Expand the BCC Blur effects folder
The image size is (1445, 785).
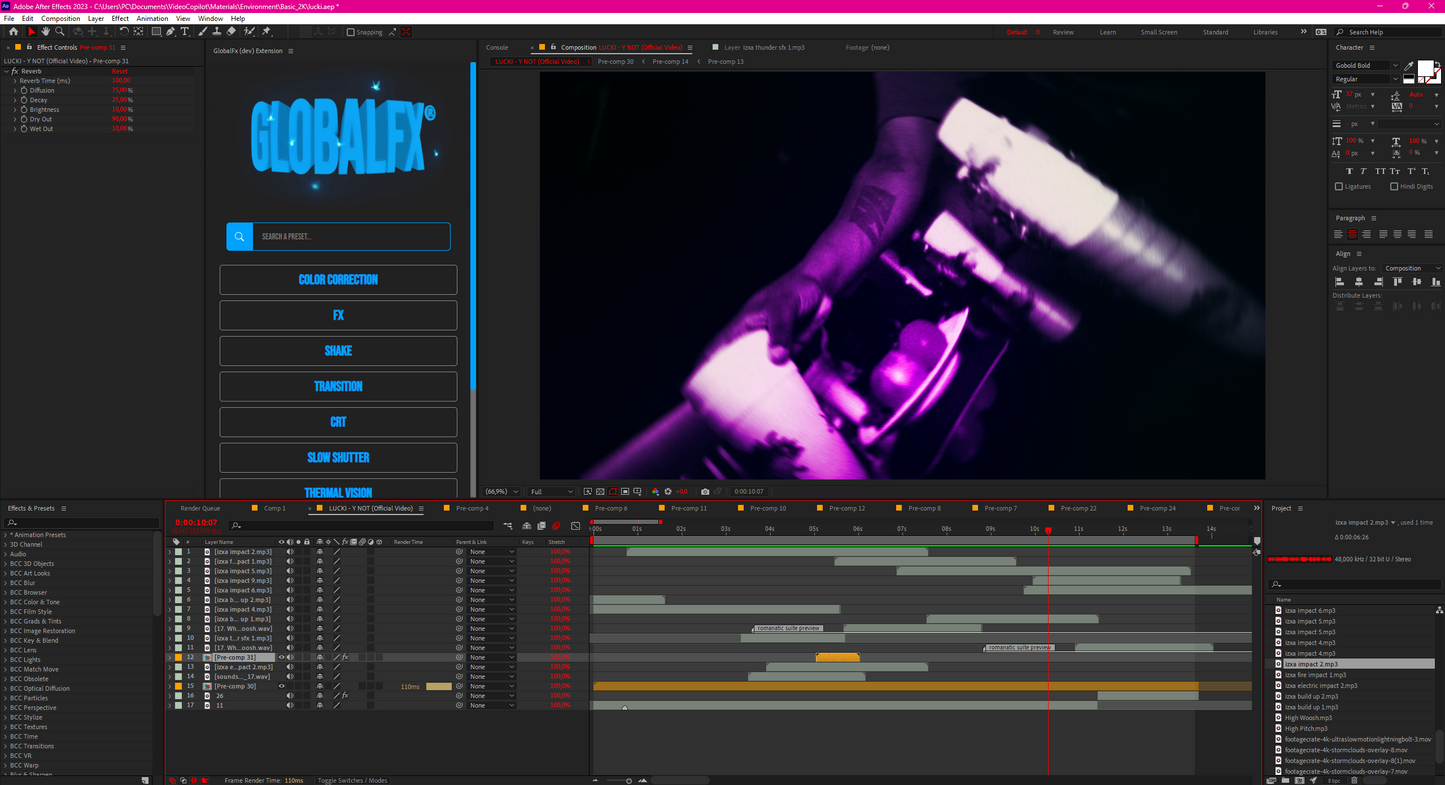[5, 583]
